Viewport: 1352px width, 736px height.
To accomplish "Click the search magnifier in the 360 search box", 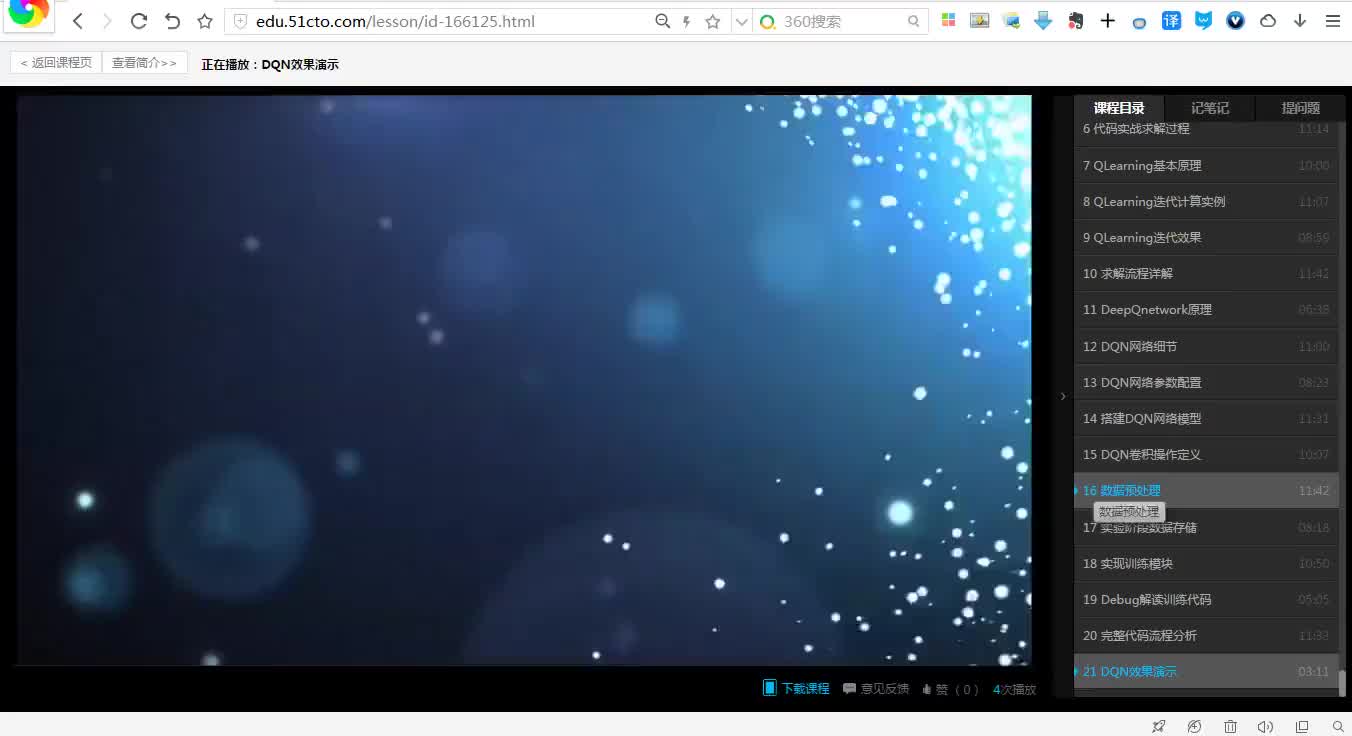I will pos(913,21).
